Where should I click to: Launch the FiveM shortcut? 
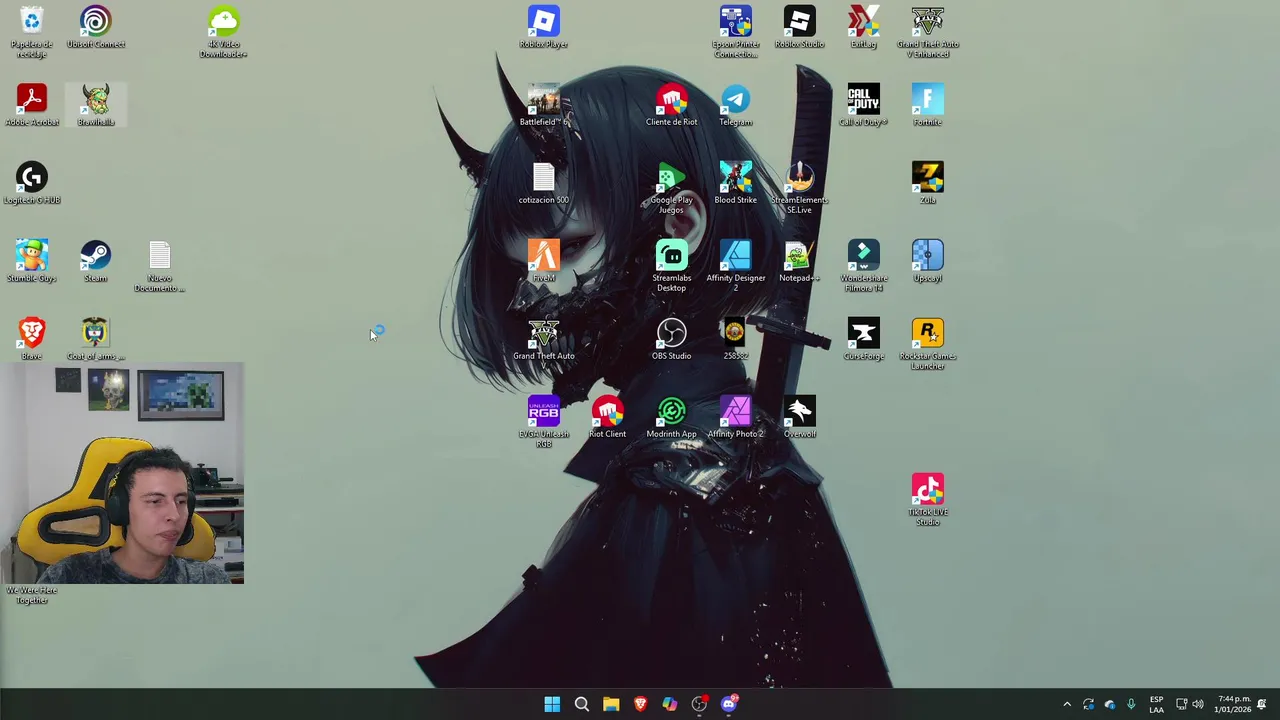point(544,262)
